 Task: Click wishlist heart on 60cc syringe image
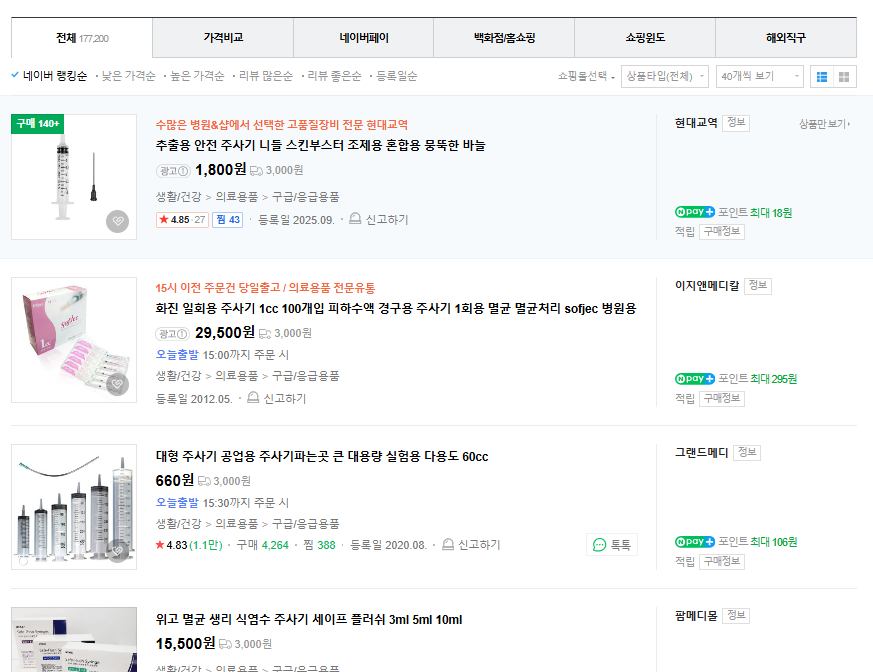(x=118, y=550)
